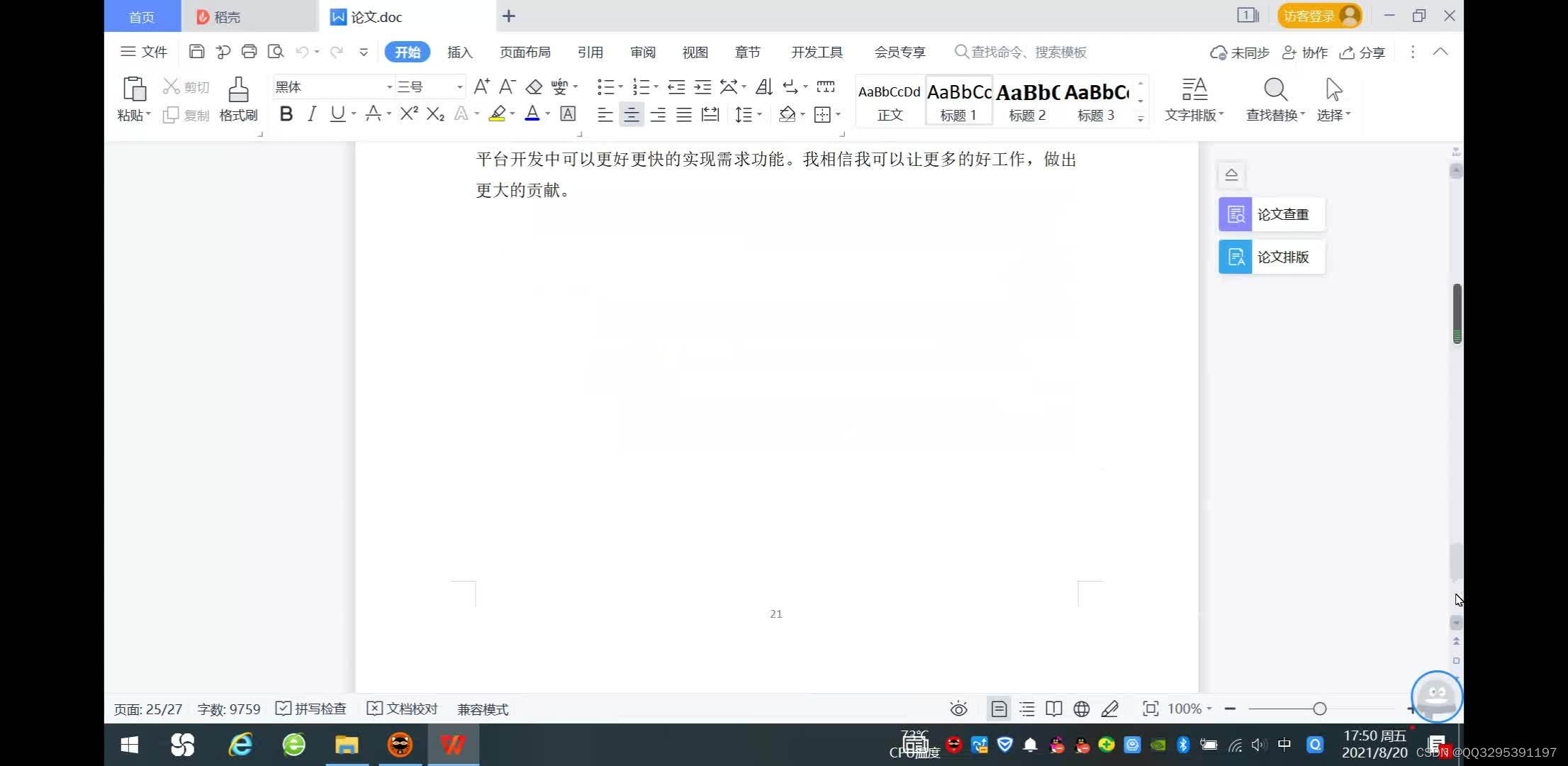This screenshot has height=766, width=1568.
Task: Toggle center alignment
Action: [x=631, y=114]
